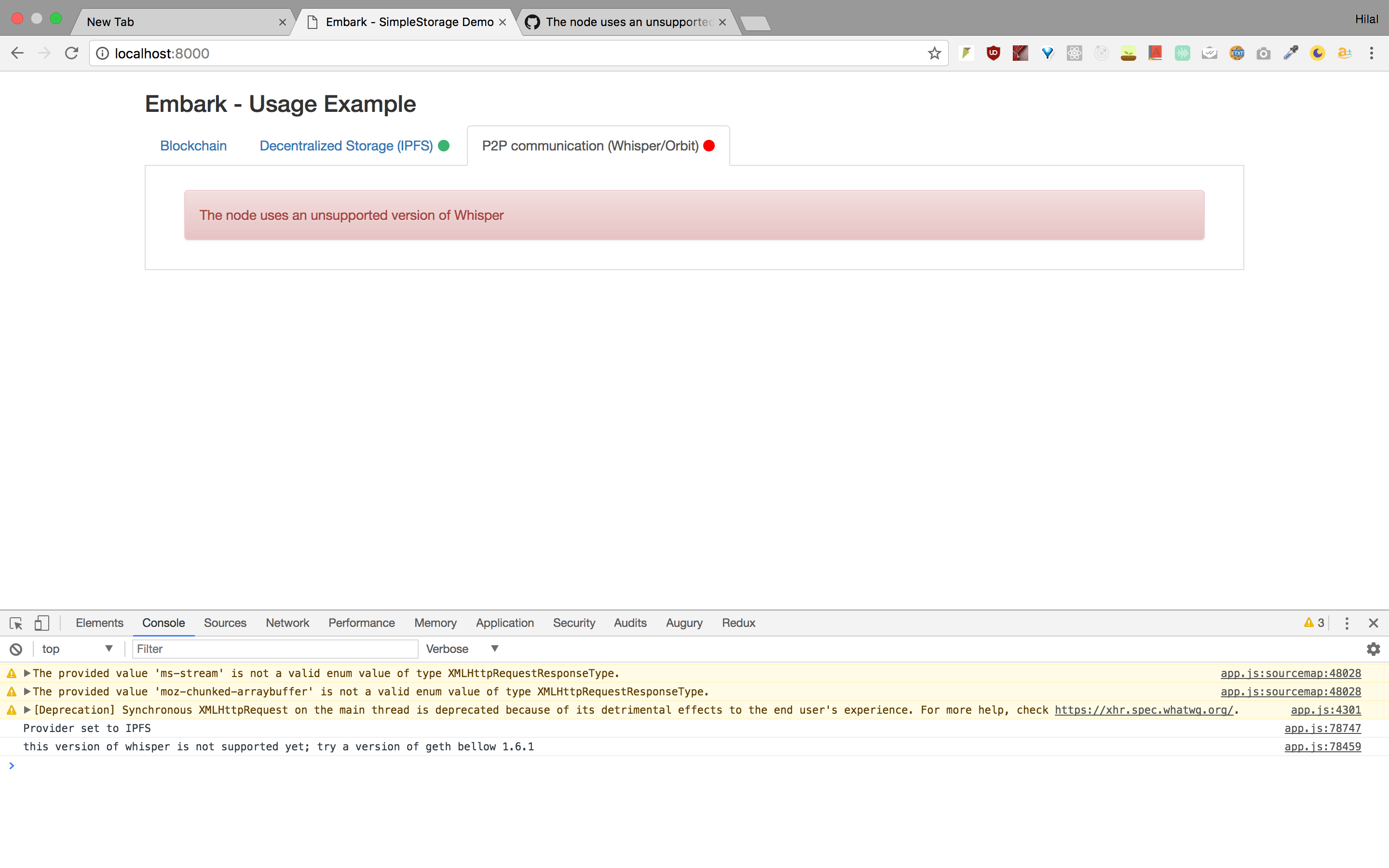Open the React DevTools extension

[1074, 53]
